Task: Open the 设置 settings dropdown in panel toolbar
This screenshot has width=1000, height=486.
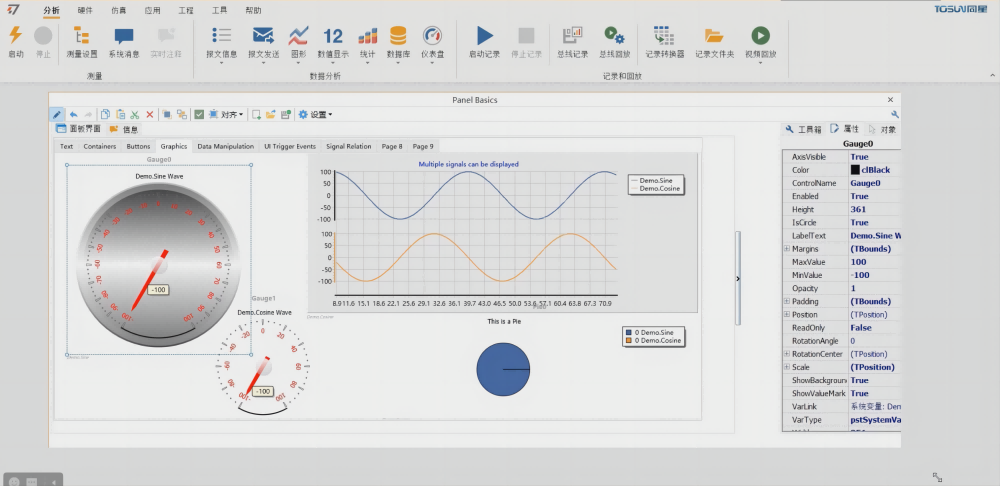Action: coord(316,115)
